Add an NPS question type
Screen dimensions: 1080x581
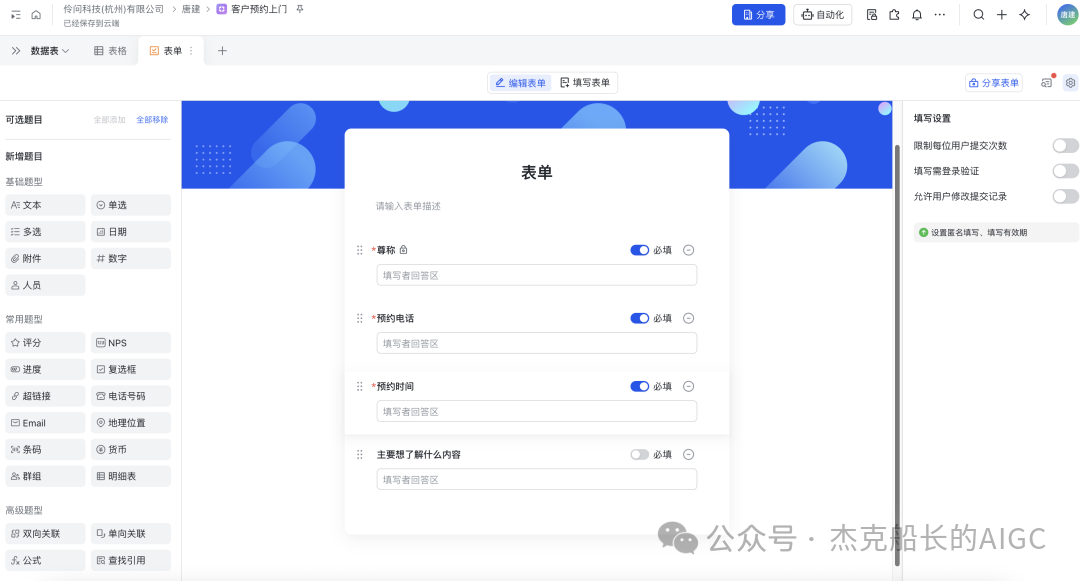coord(131,343)
